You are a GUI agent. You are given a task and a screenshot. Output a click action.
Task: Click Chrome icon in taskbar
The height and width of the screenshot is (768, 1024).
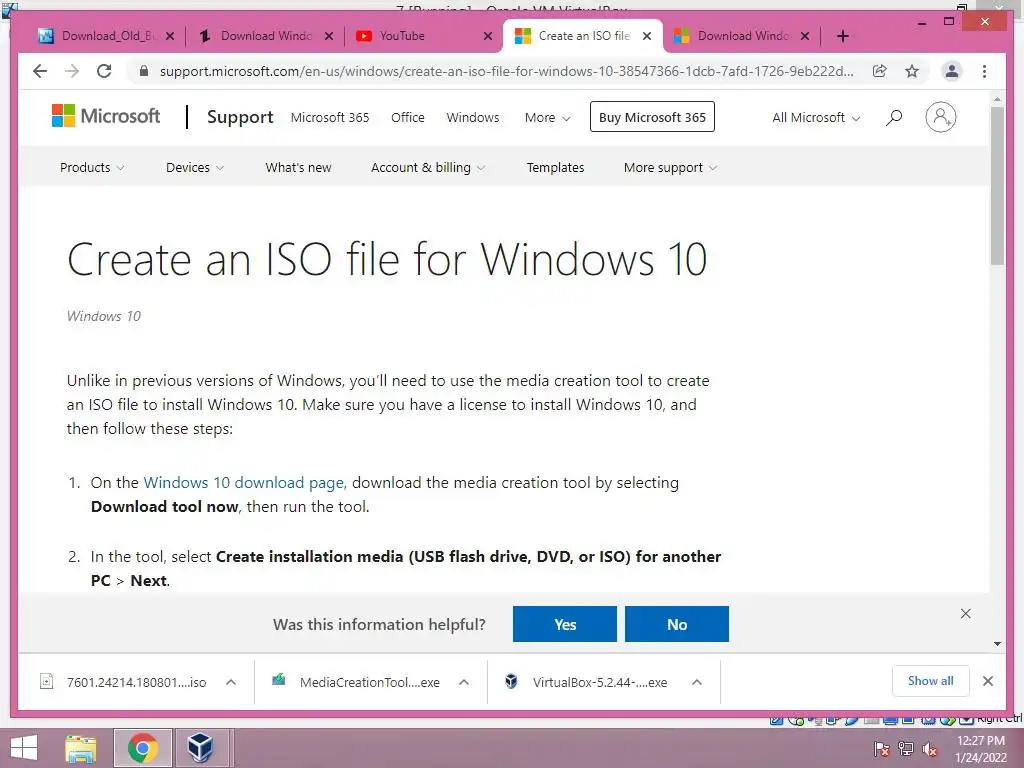tap(143, 748)
